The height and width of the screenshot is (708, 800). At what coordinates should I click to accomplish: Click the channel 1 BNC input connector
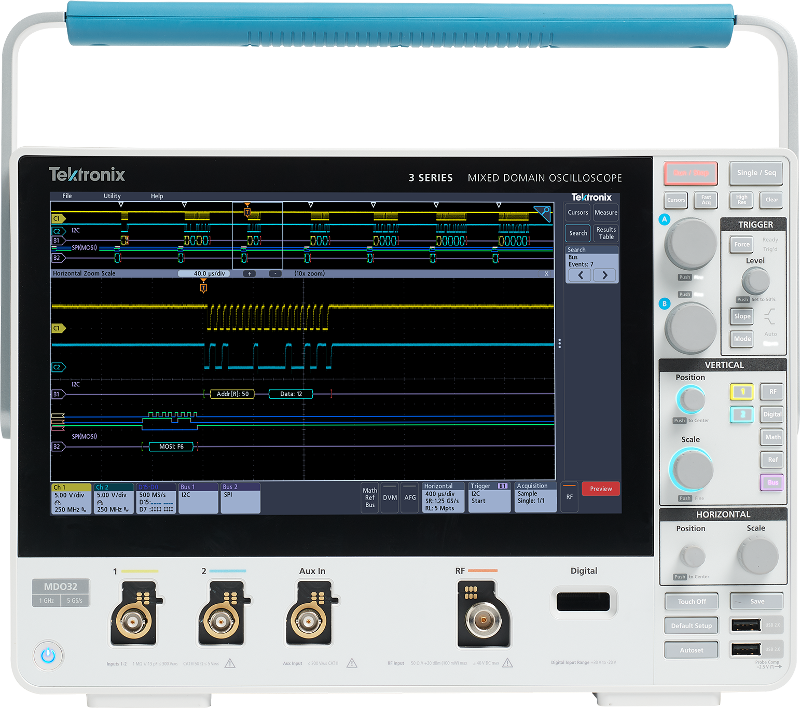pyautogui.click(x=133, y=621)
